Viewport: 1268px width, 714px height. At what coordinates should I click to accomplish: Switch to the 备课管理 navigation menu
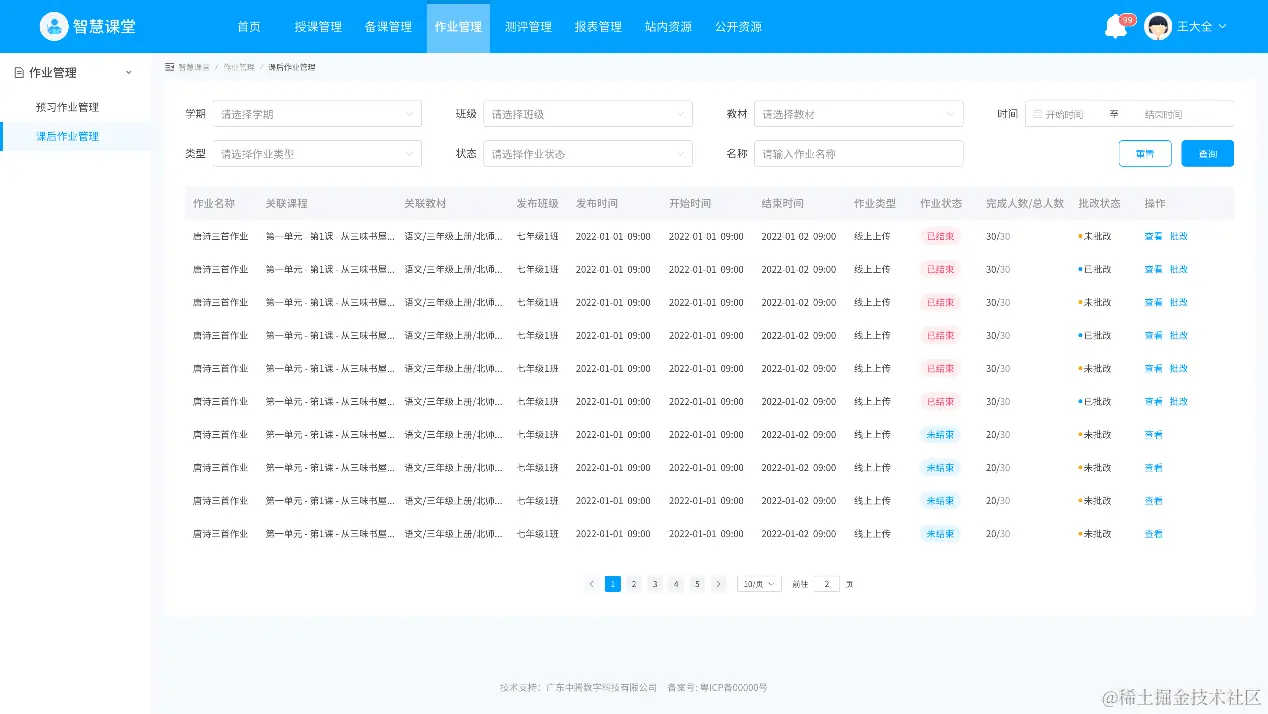[387, 26]
